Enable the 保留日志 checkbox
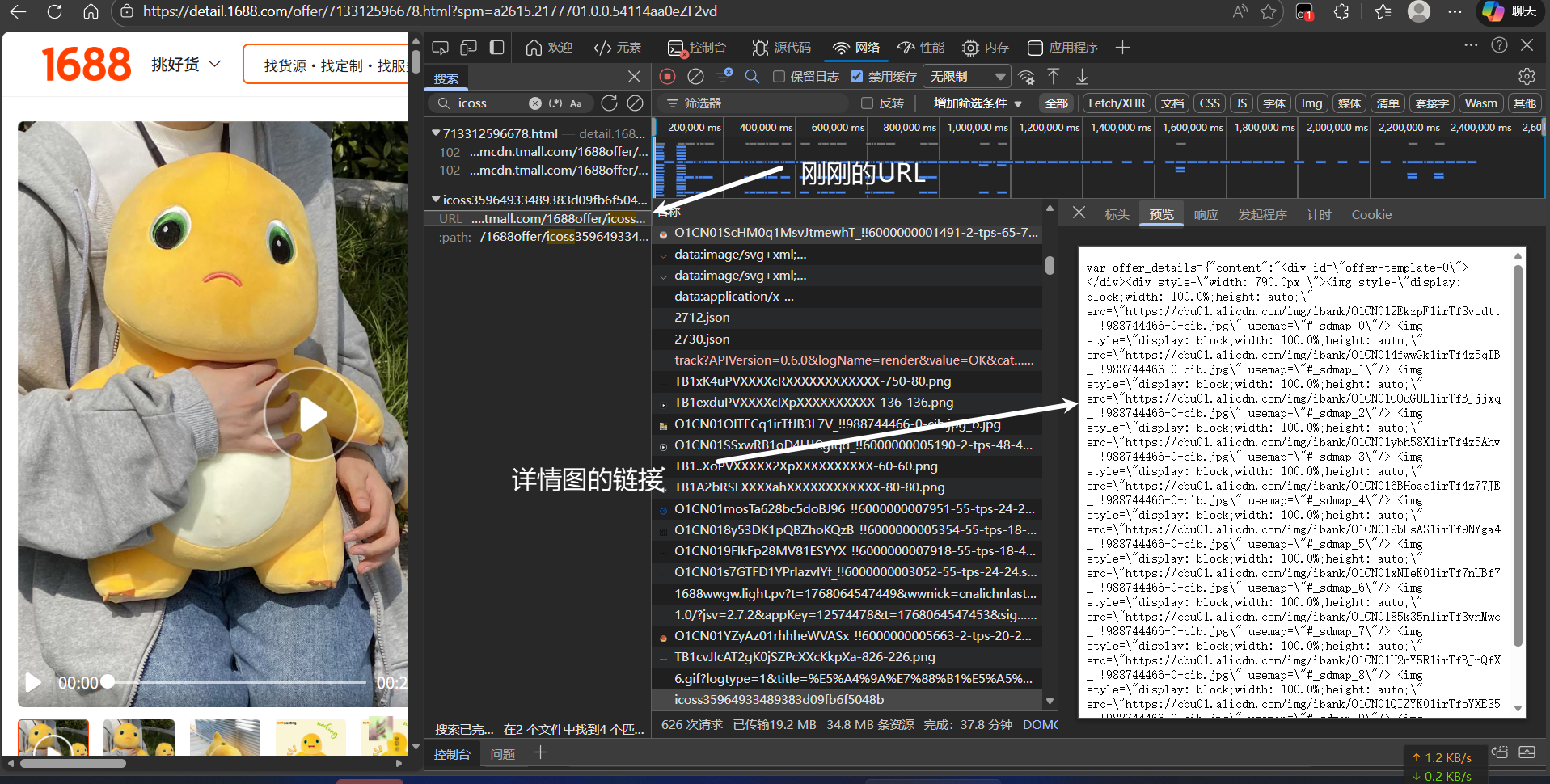 779,76
